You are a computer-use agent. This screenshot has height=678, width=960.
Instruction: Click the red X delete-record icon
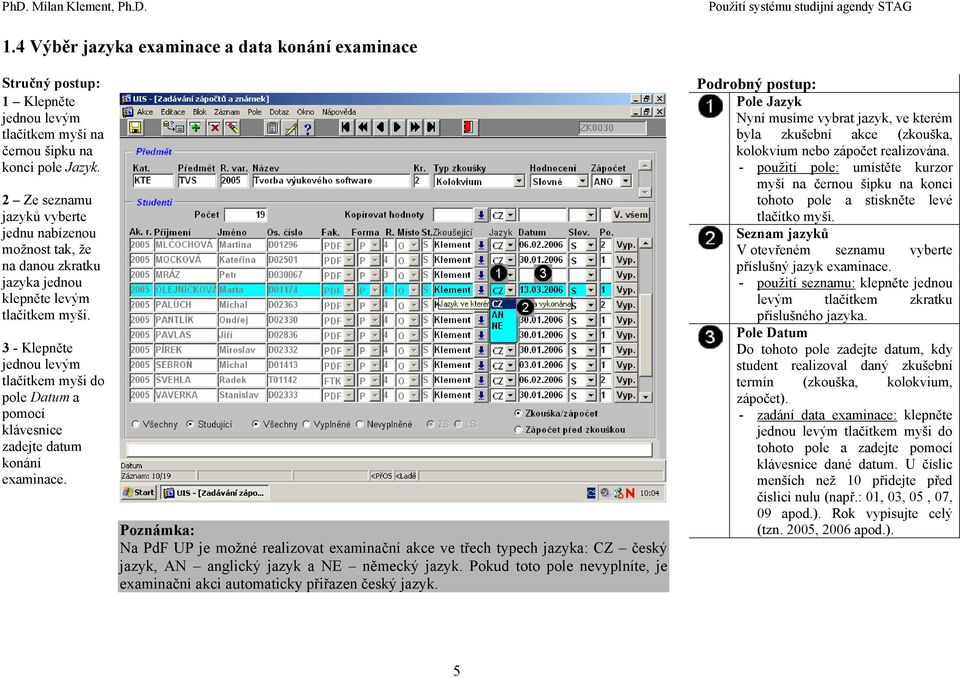click(214, 127)
